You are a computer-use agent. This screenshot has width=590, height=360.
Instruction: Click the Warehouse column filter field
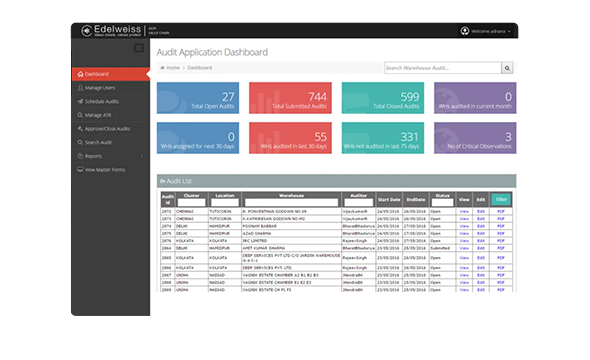click(291, 202)
